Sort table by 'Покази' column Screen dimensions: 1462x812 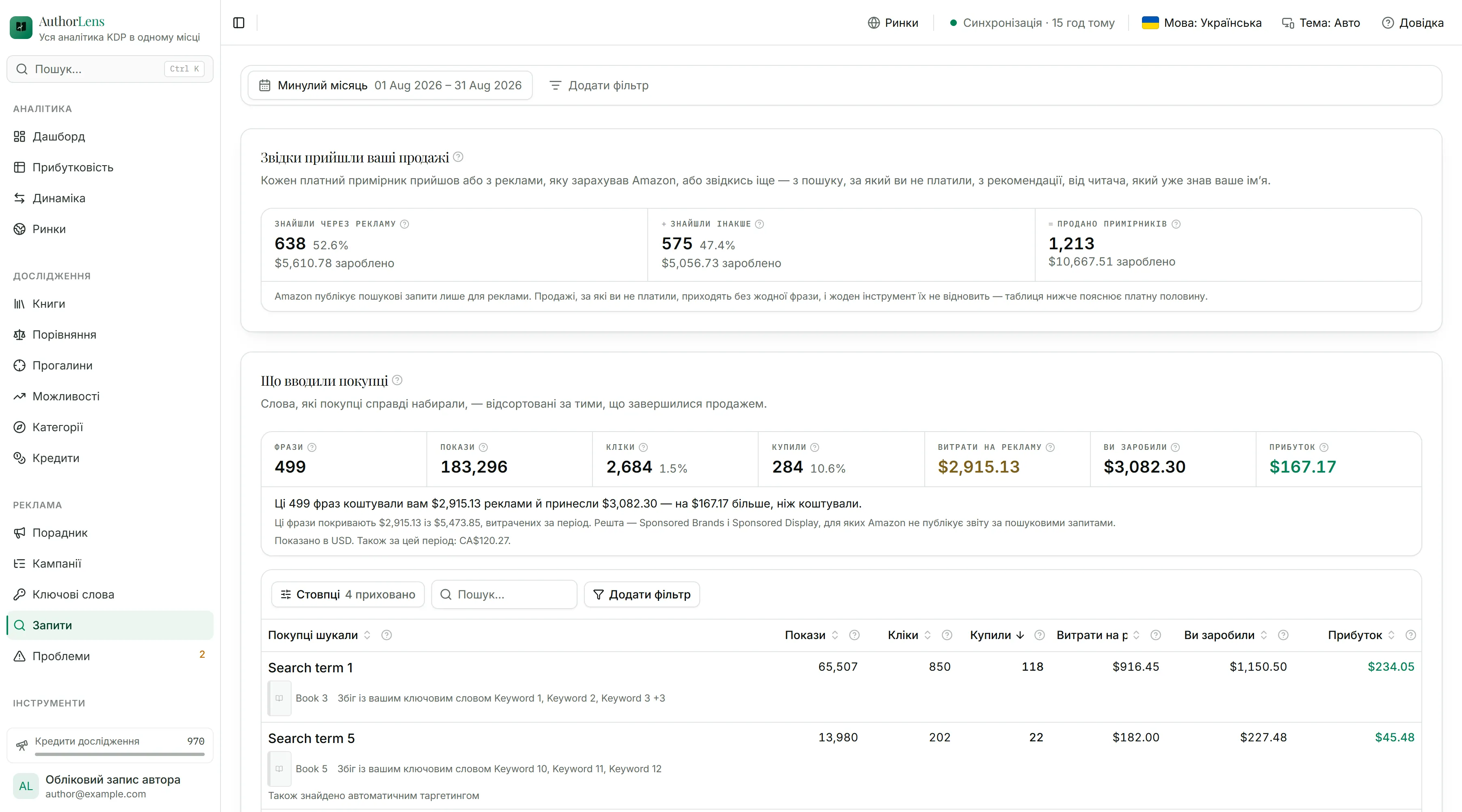tap(811, 635)
